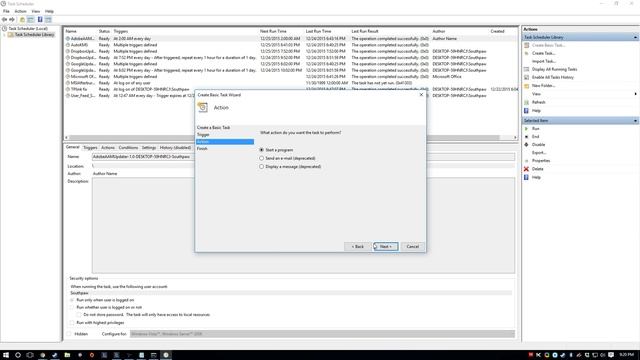Click the Windows Start button
The height and width of the screenshot is (360, 640).
point(6,355)
